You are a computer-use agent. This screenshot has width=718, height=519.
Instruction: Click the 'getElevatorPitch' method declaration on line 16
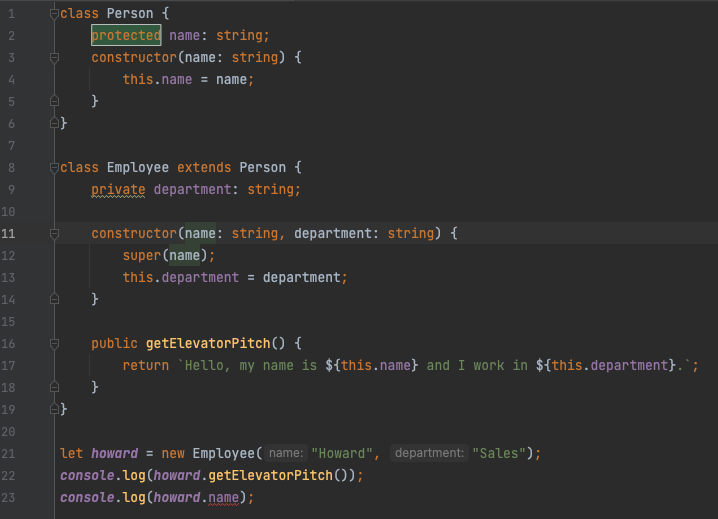pyautogui.click(x=208, y=343)
